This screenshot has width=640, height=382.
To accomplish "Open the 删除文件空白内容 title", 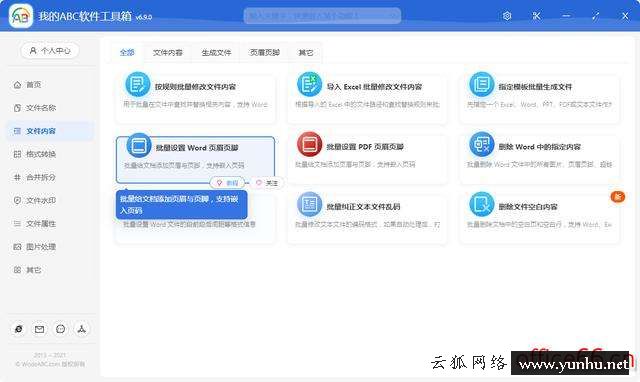I will tap(527, 207).
